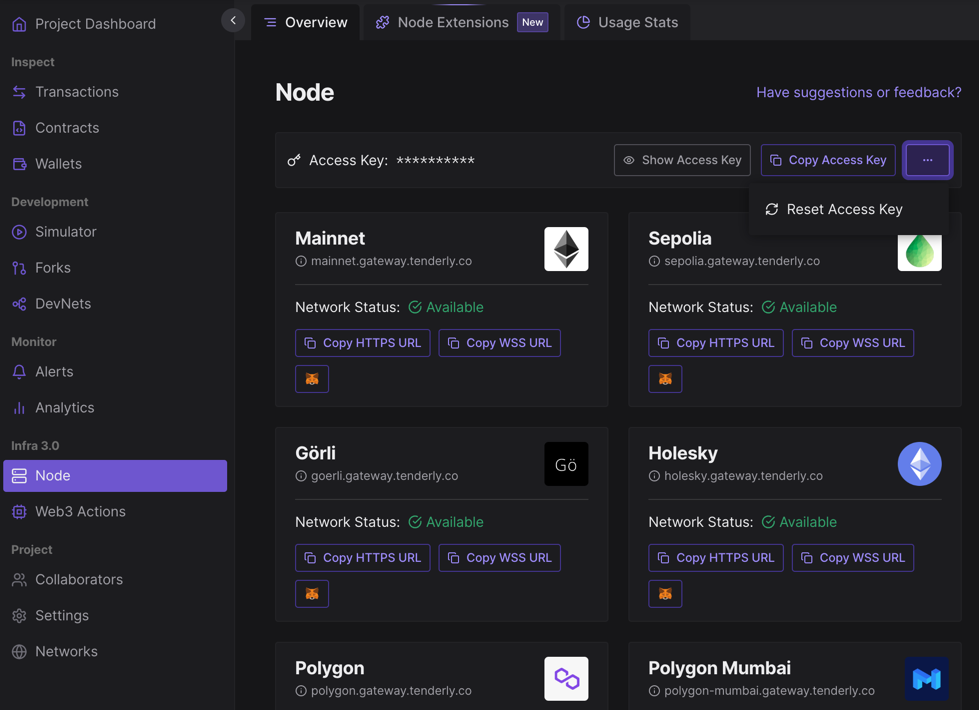Click Görli Available status text

(455, 522)
